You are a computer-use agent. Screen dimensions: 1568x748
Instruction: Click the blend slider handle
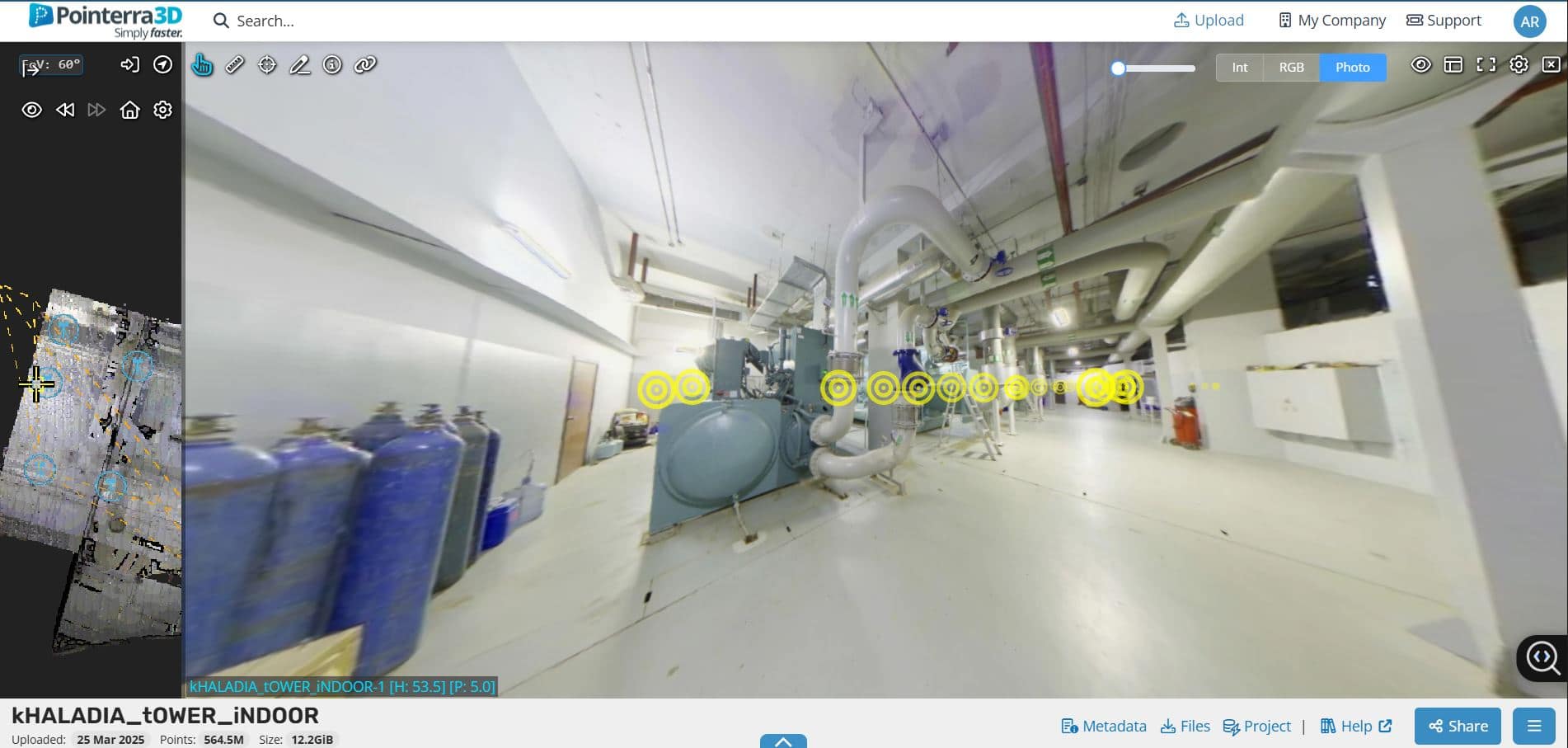tap(1118, 68)
